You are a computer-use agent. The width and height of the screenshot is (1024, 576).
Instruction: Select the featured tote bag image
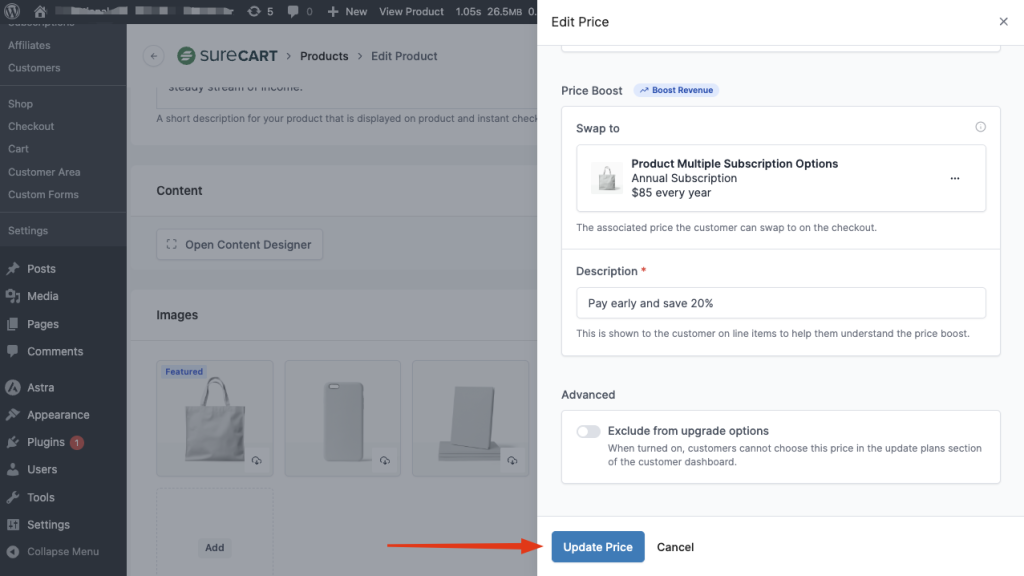(x=214, y=410)
